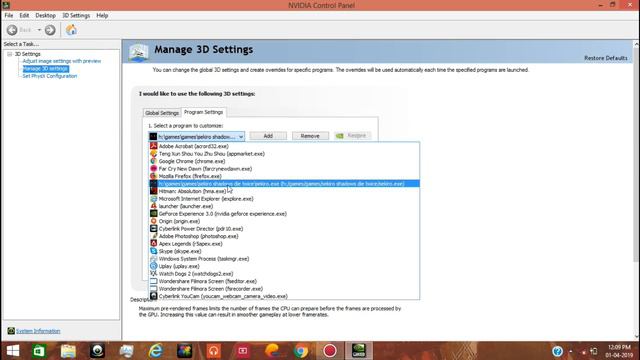Open the Help menu
The image size is (640, 360).
[102, 16]
